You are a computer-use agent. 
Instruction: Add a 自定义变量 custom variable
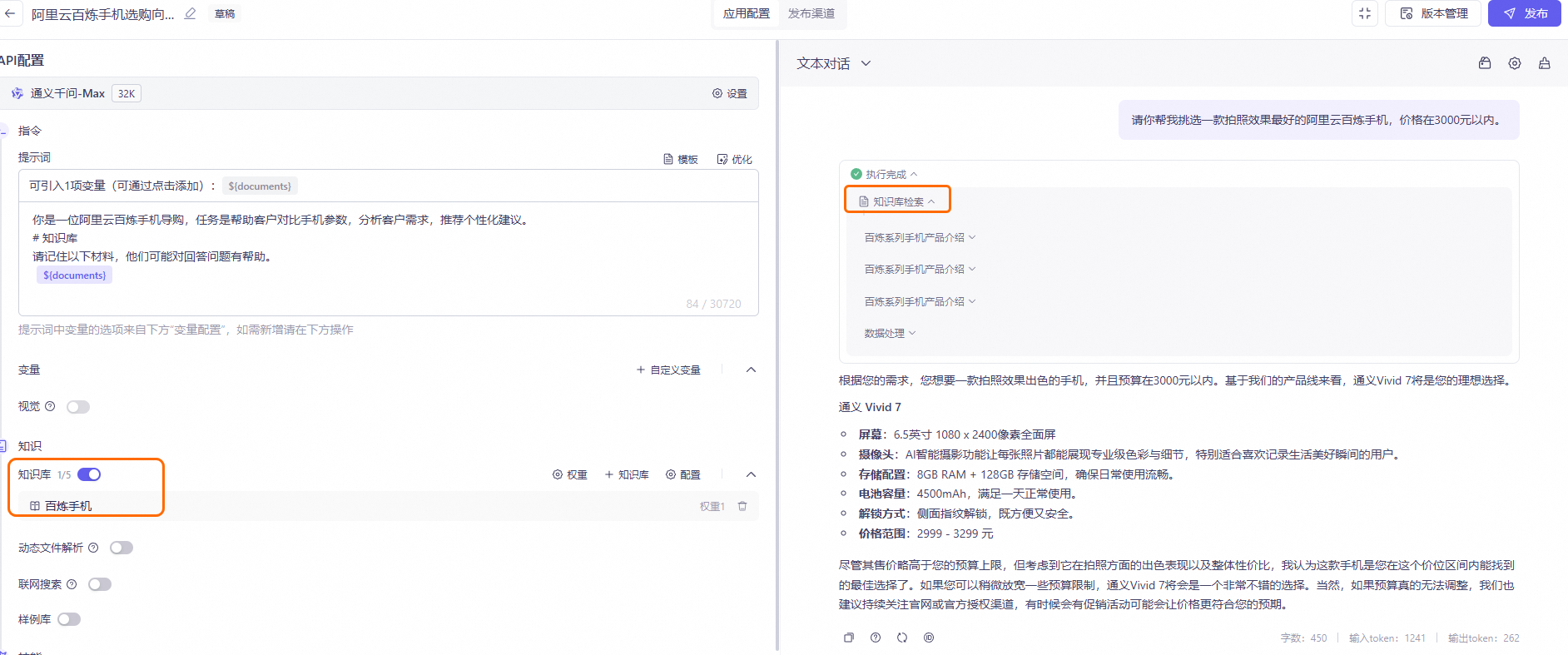pyautogui.click(x=668, y=370)
